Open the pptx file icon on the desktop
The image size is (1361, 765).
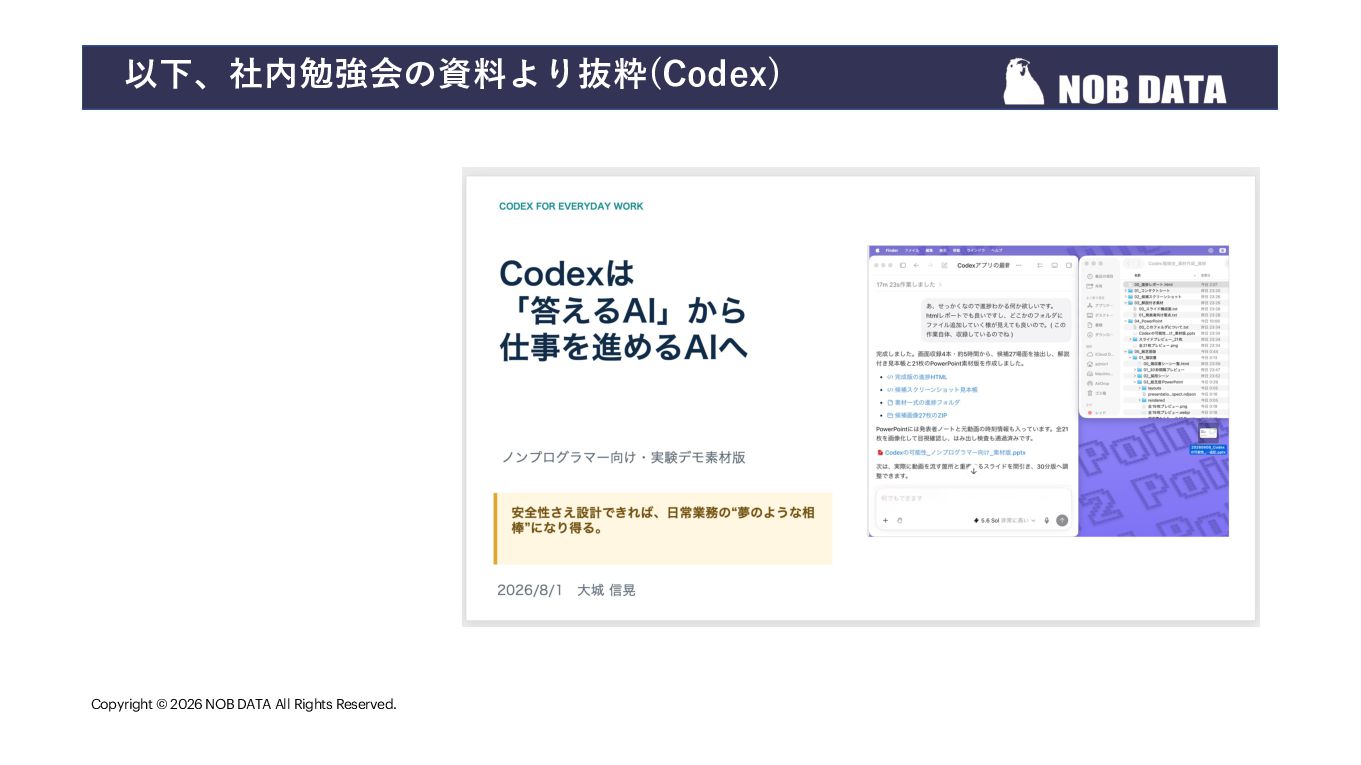click(x=1208, y=435)
